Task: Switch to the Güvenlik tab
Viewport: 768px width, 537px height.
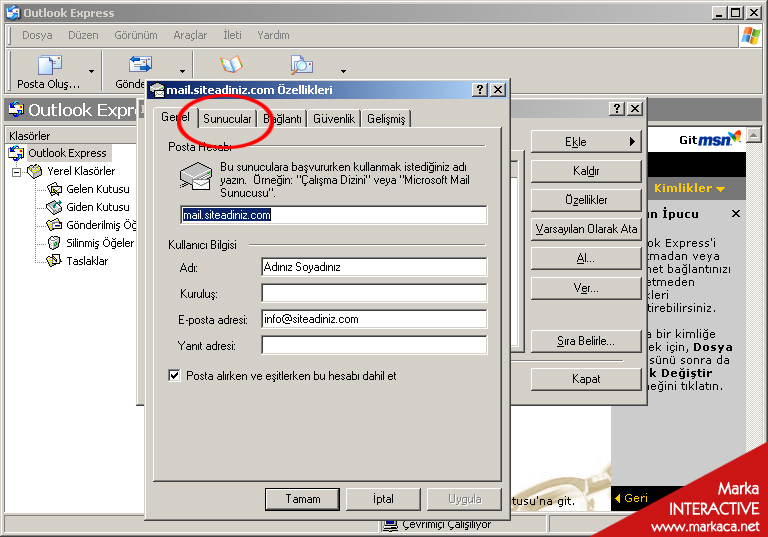Action: [334, 119]
